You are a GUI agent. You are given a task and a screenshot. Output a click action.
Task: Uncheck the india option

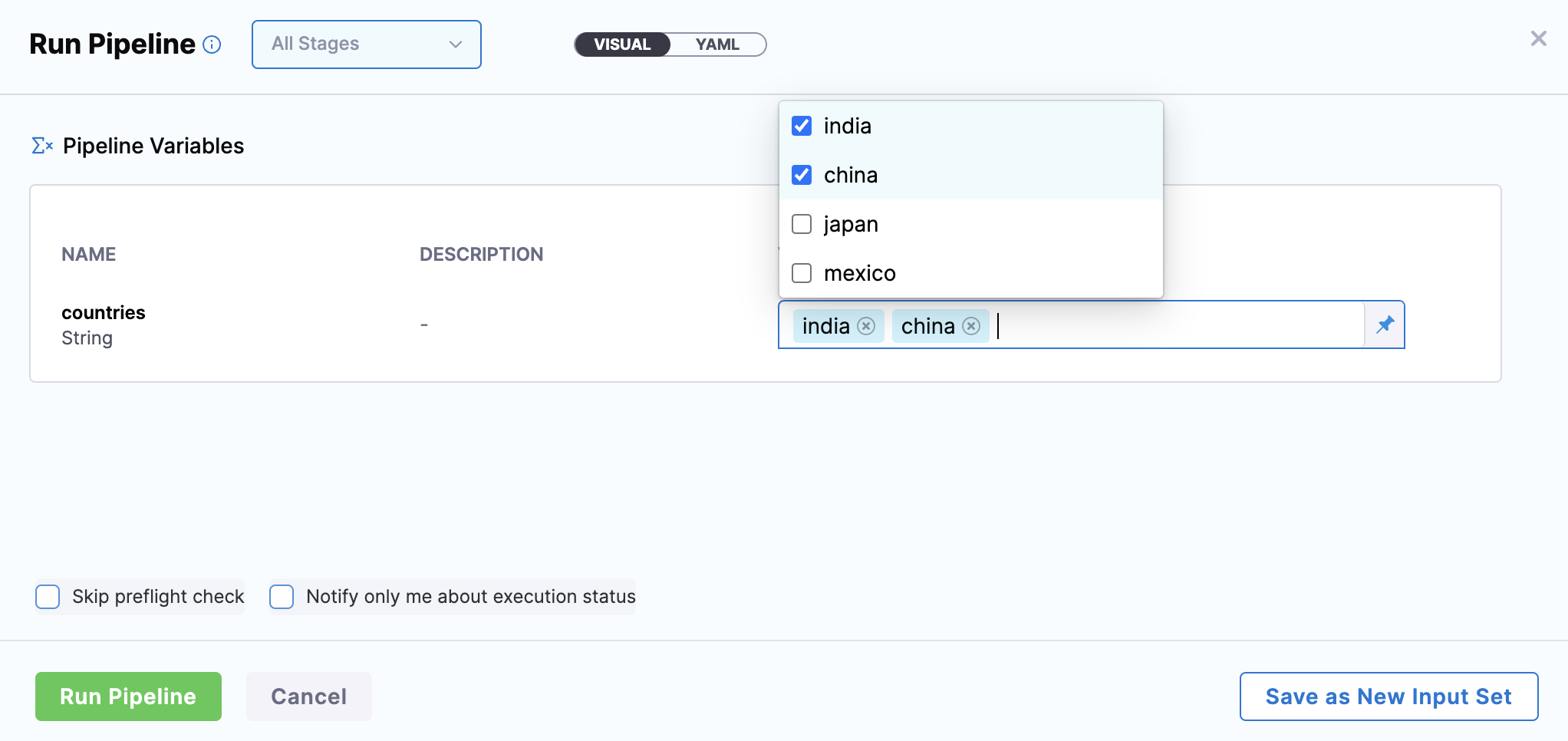coord(802,126)
